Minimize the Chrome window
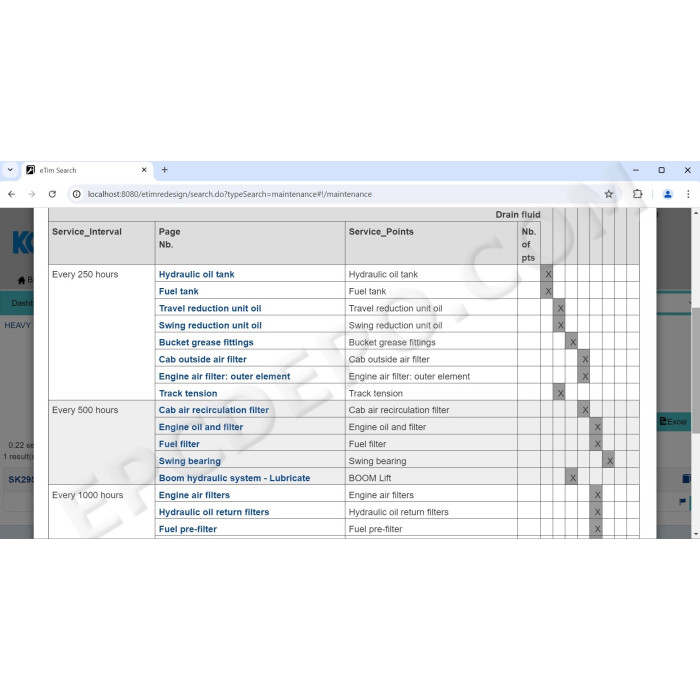Screen dimensions: 700x700 pos(636,170)
